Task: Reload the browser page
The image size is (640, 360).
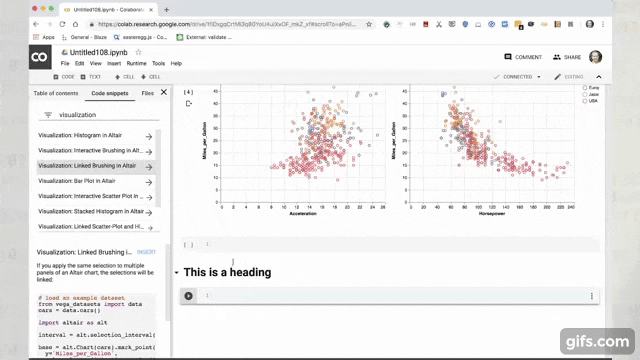Action: pyautogui.click(x=62, y=24)
